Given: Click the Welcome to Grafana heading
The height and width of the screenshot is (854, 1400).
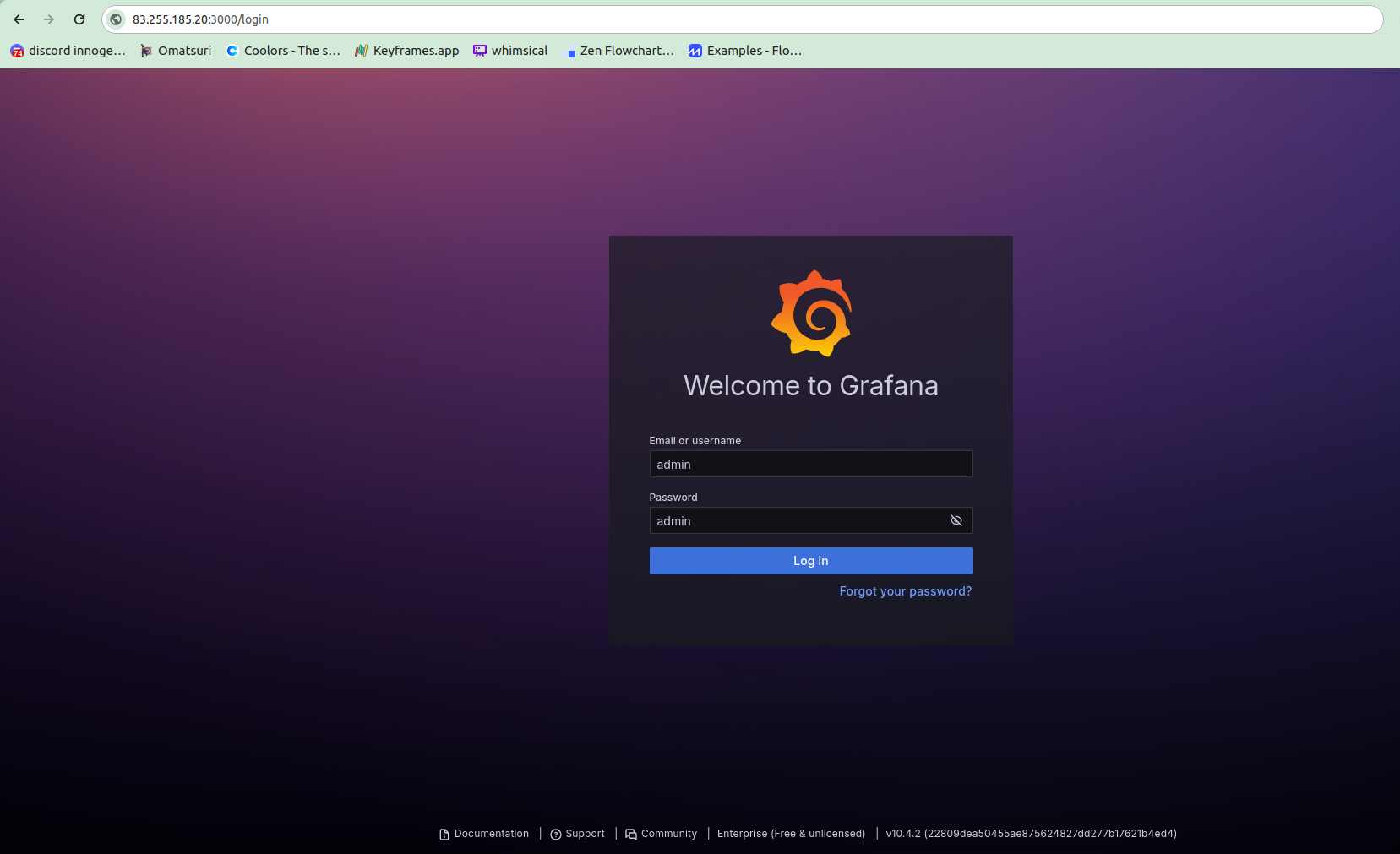Looking at the screenshot, I should pos(811,386).
